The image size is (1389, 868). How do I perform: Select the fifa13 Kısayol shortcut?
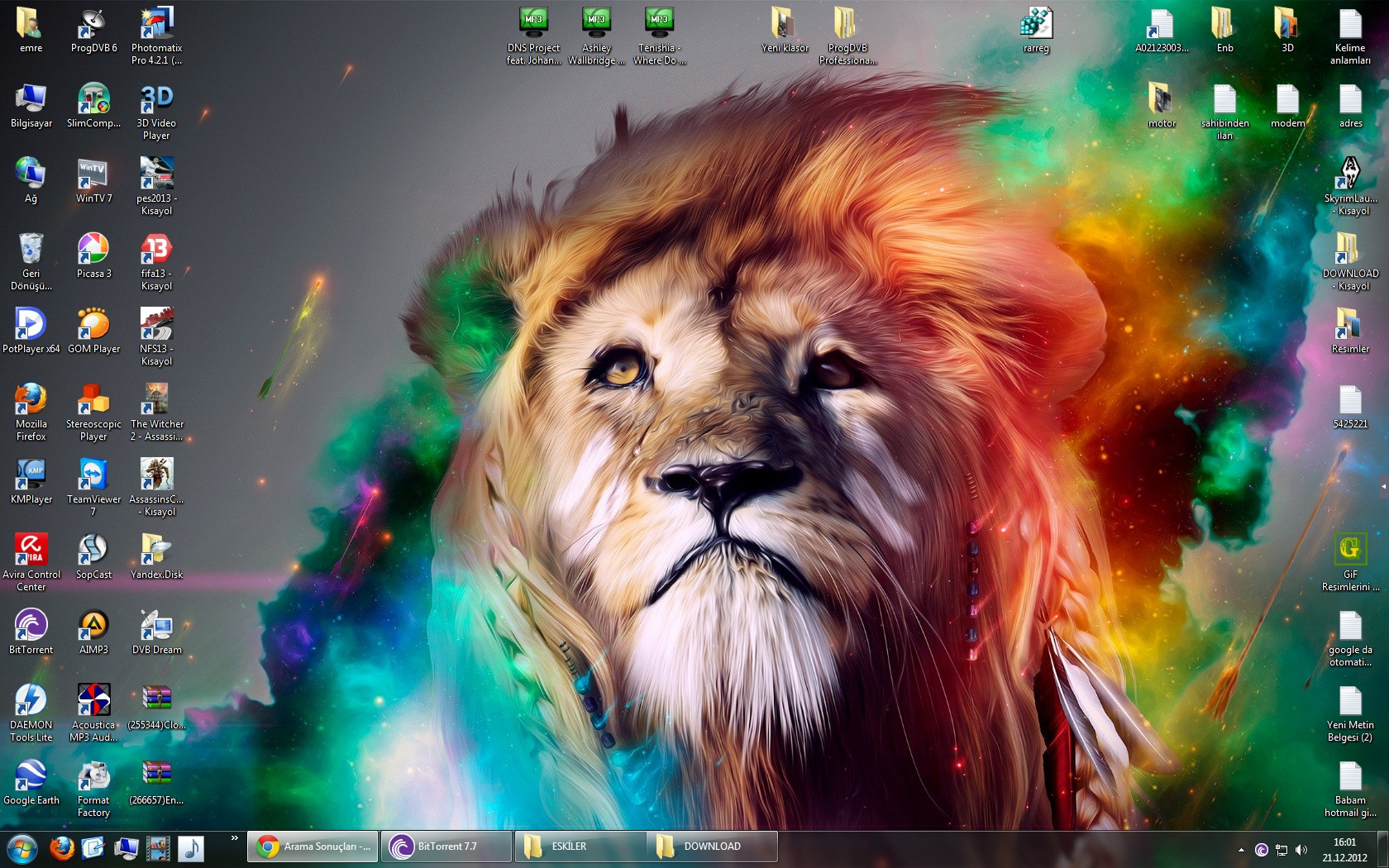[156, 262]
